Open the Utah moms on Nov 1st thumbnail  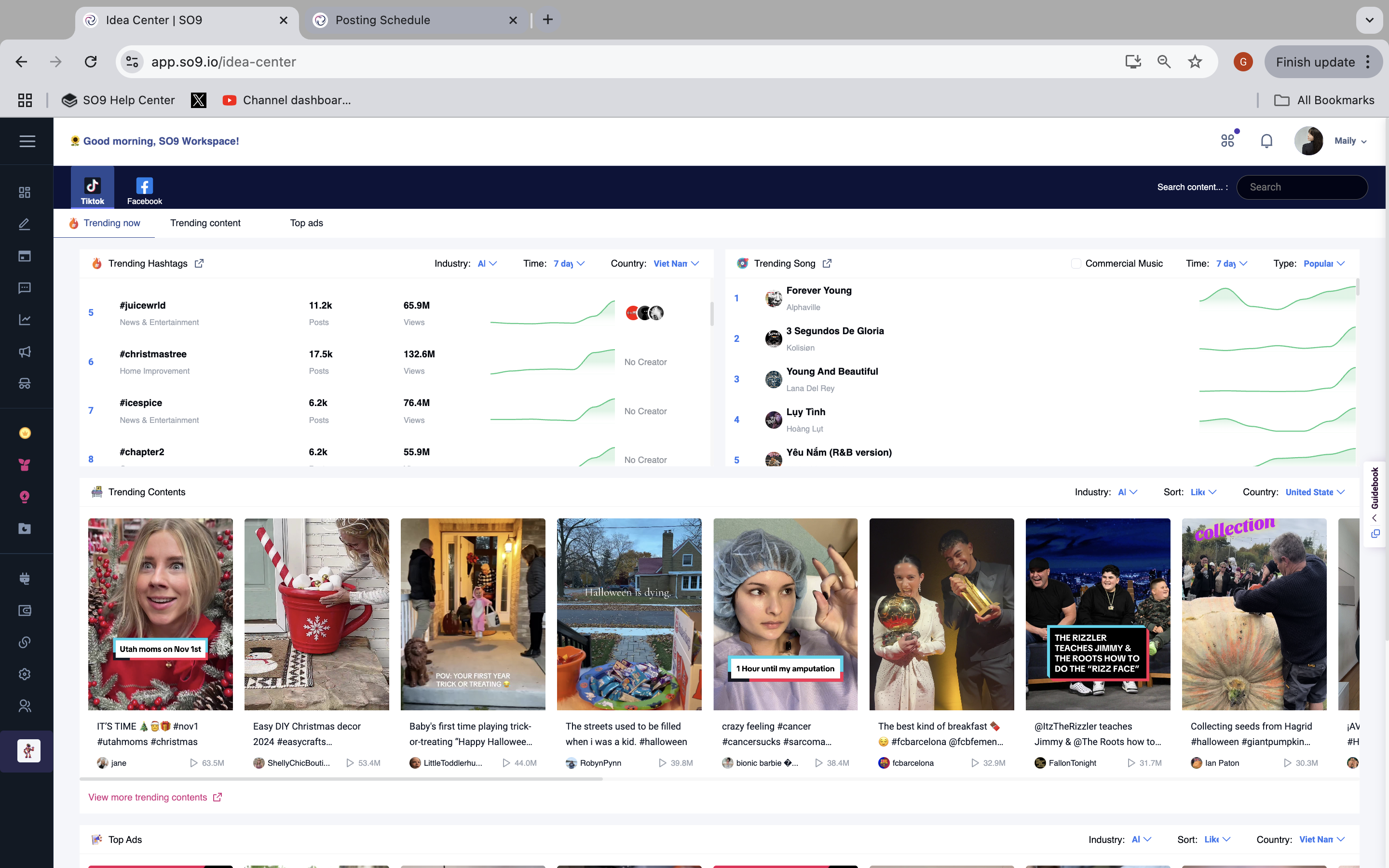(x=160, y=614)
